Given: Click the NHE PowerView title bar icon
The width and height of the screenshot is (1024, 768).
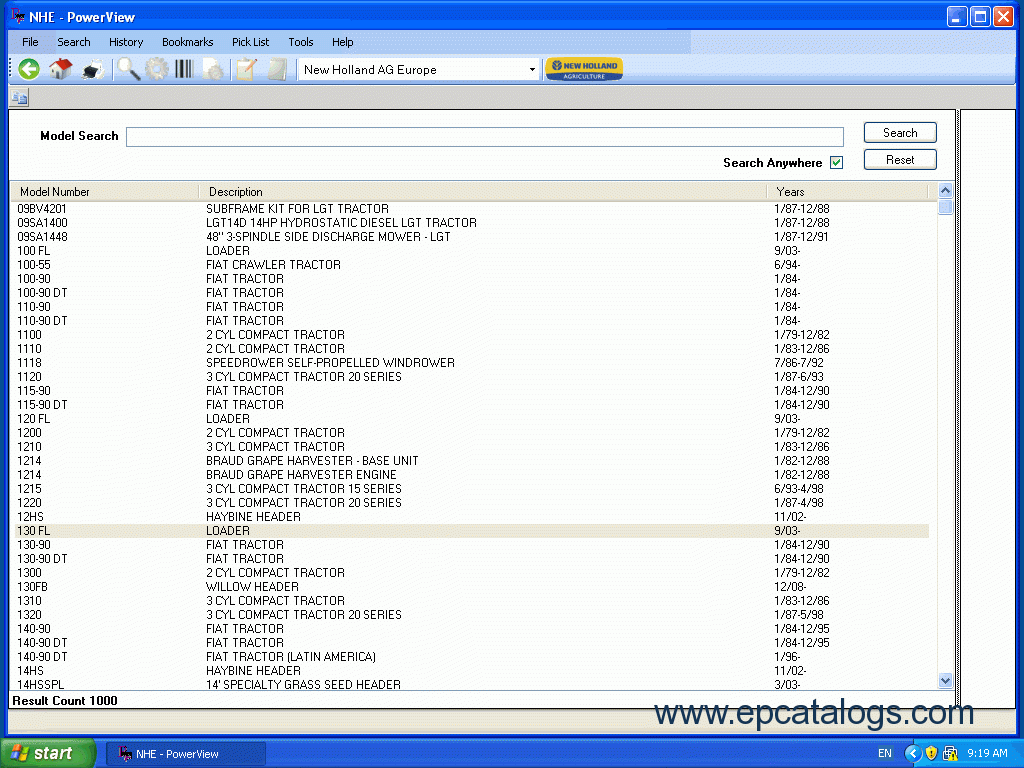Looking at the screenshot, I should pos(18,16).
